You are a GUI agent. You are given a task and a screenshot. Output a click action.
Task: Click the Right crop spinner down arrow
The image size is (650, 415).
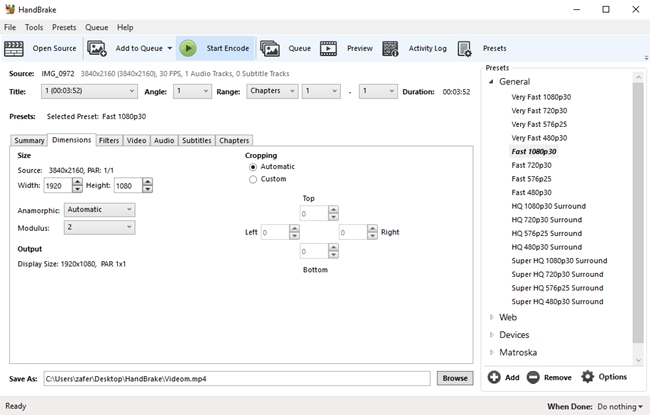pos(372,235)
